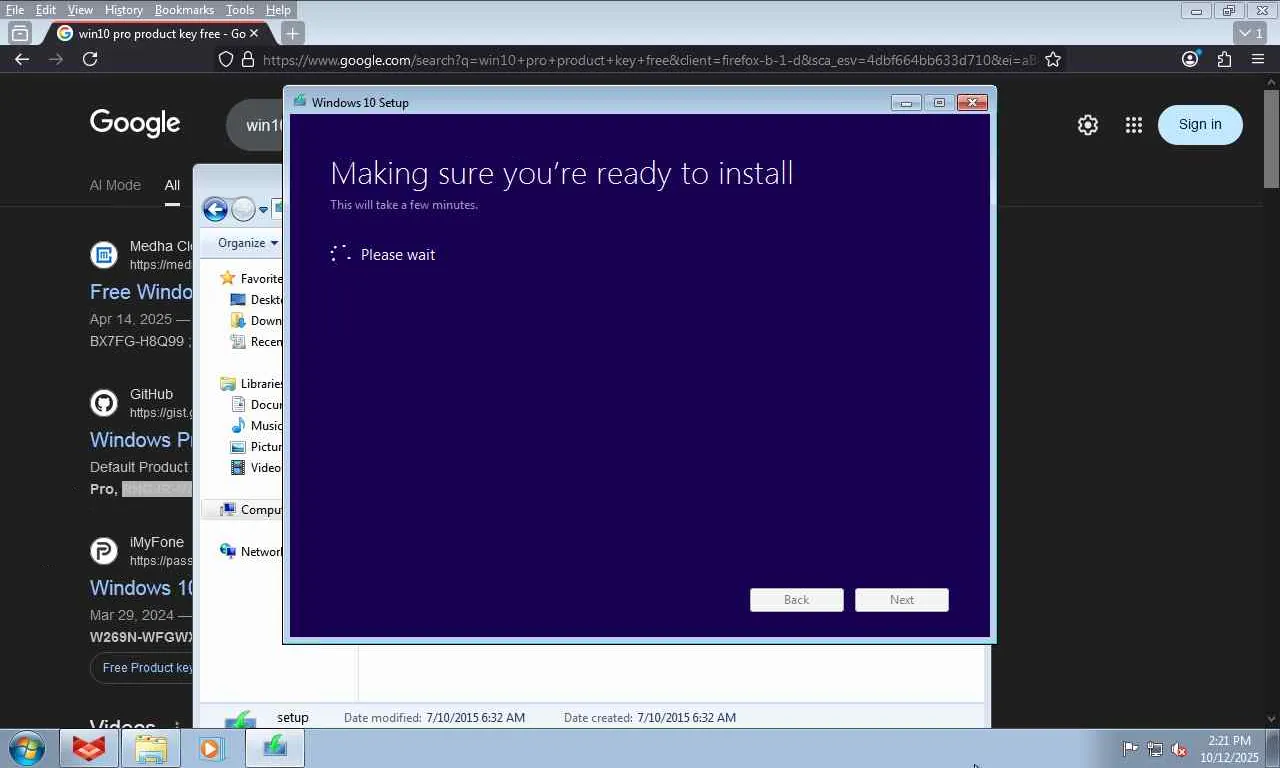This screenshot has height=768, width=1280.
Task: Go back to the previous page in Firefox
Action: [x=22, y=59]
